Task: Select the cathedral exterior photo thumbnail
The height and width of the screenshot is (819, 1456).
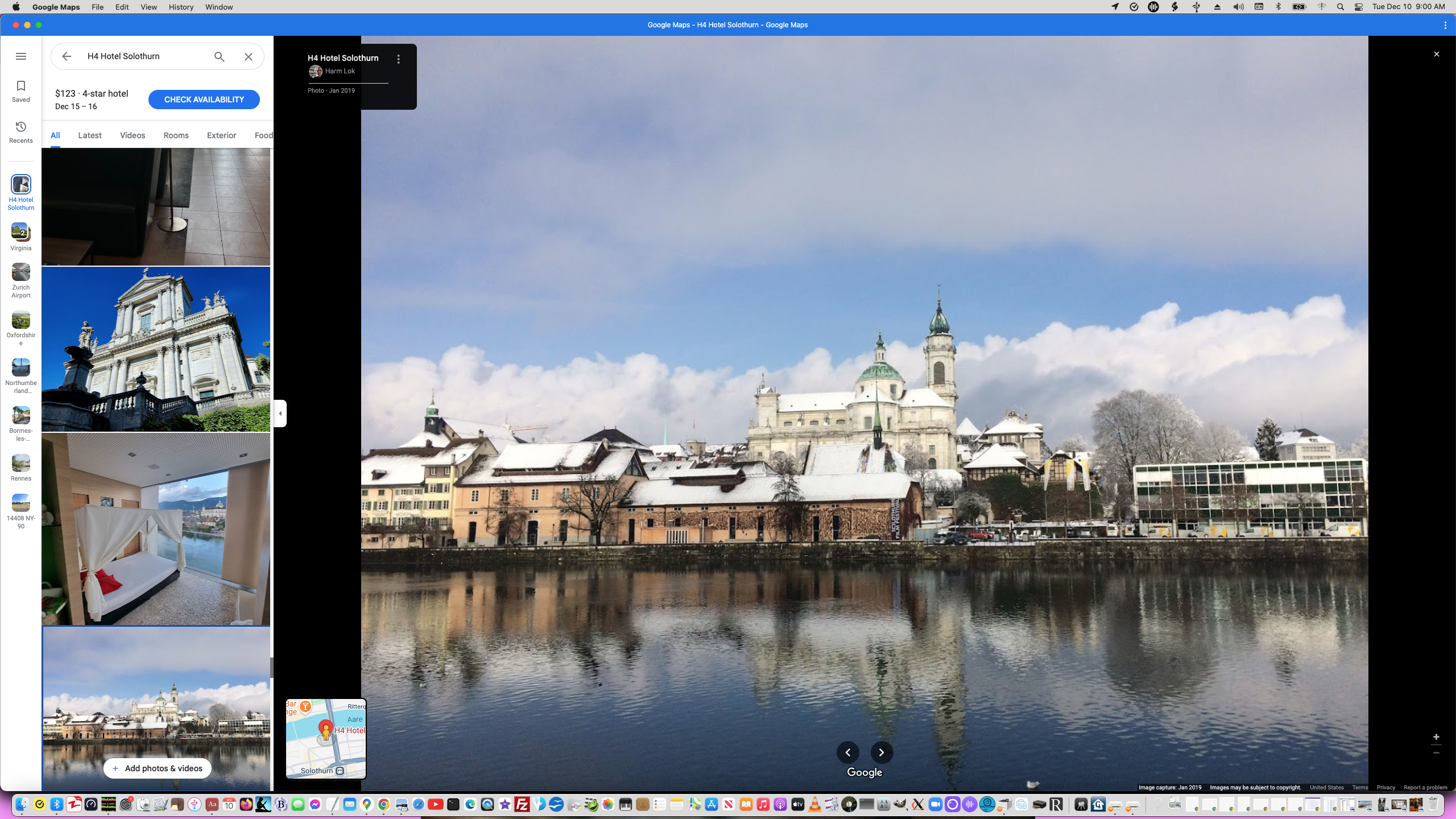Action: click(x=156, y=349)
